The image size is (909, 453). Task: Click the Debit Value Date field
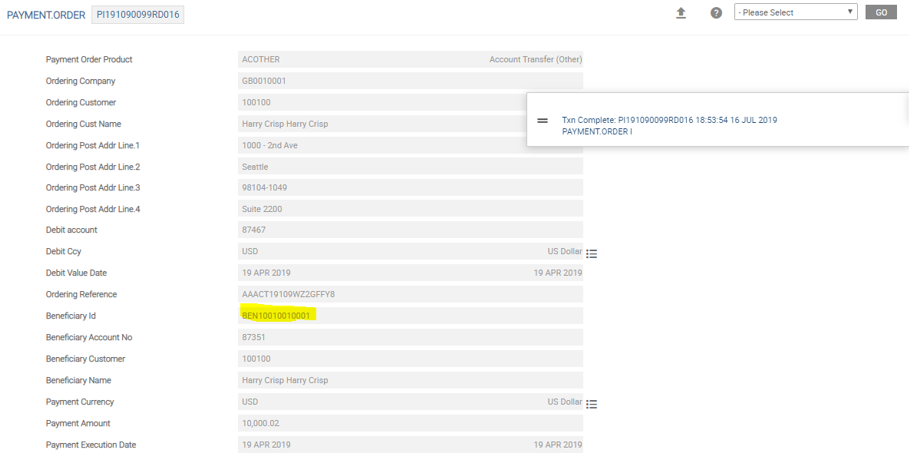(x=410, y=273)
